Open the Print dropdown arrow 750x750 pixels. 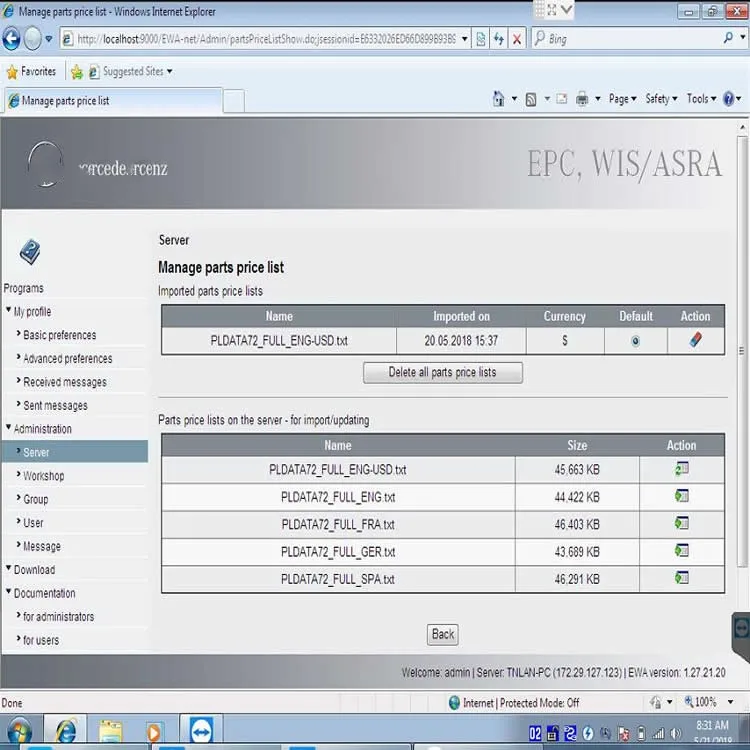[x=597, y=99]
